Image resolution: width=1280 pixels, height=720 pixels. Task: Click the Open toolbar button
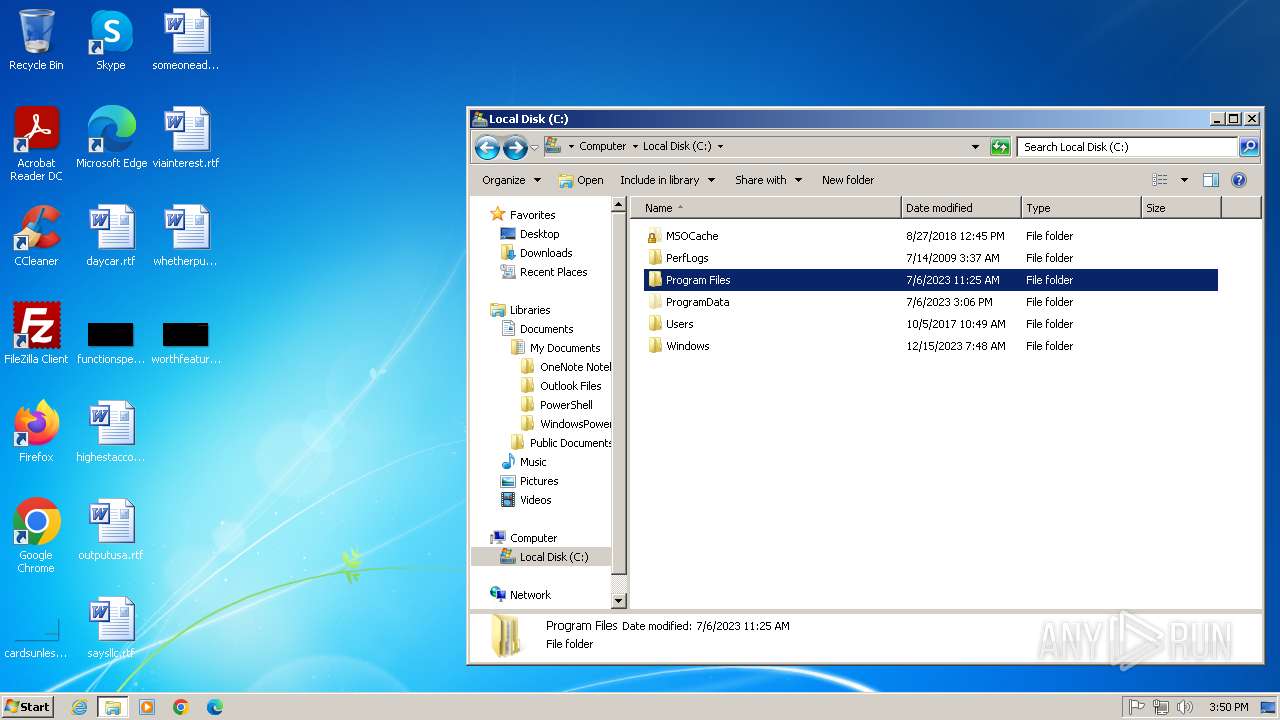[581, 180]
